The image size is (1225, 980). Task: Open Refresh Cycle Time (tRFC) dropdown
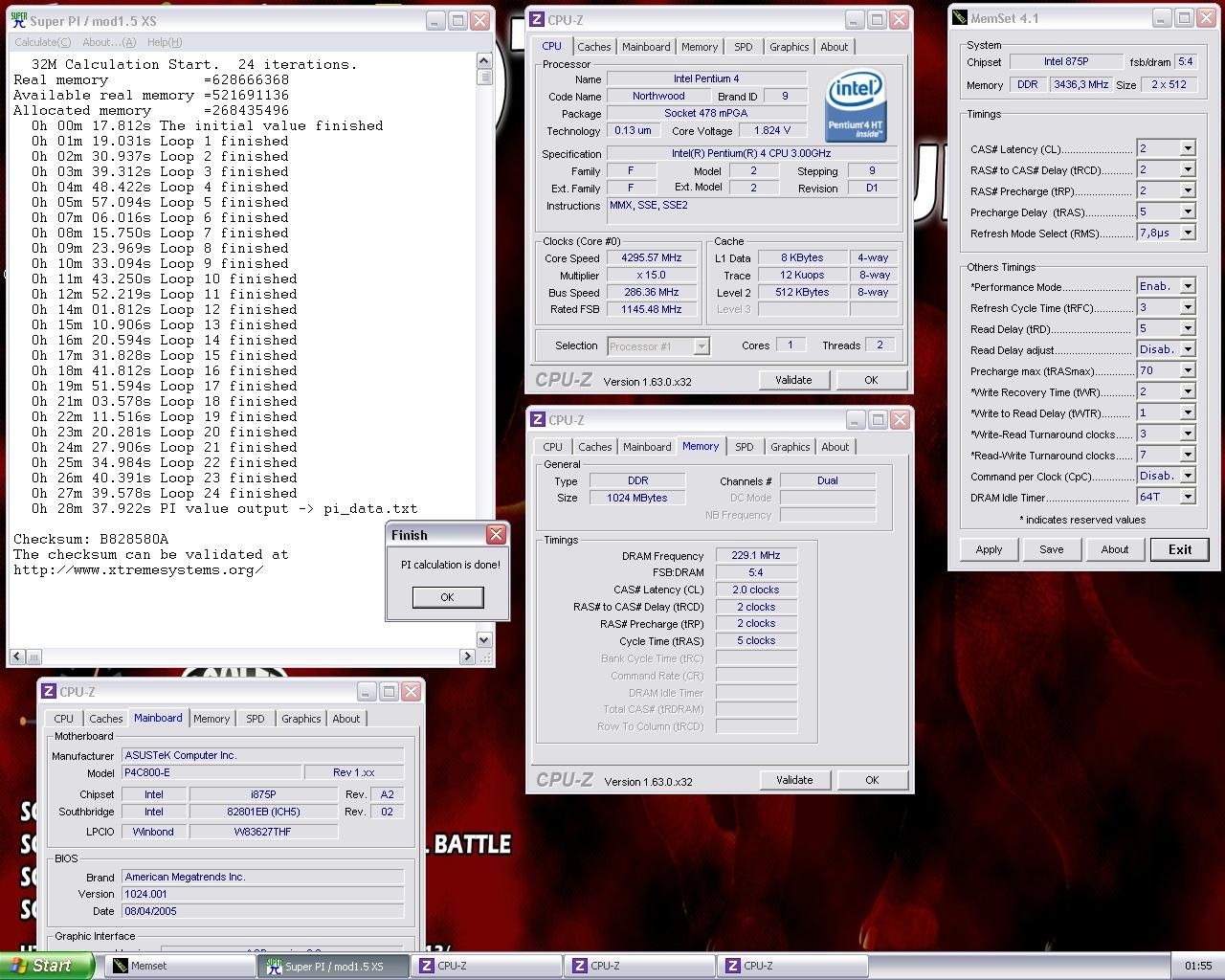point(1187,307)
